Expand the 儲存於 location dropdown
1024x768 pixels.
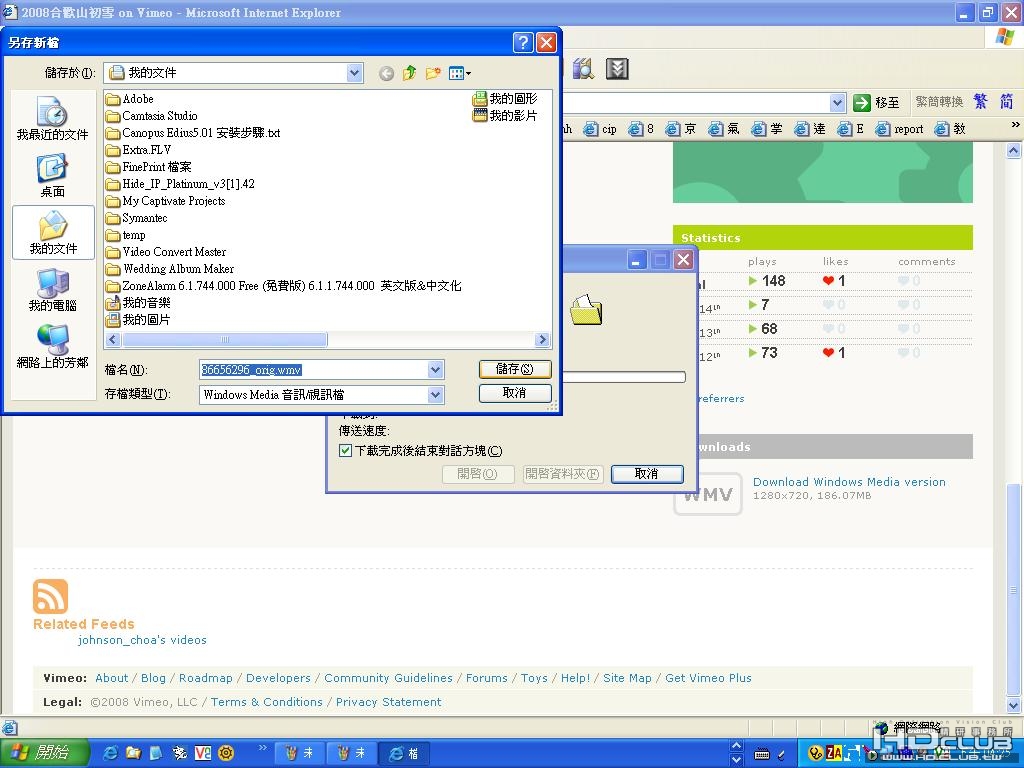point(355,72)
